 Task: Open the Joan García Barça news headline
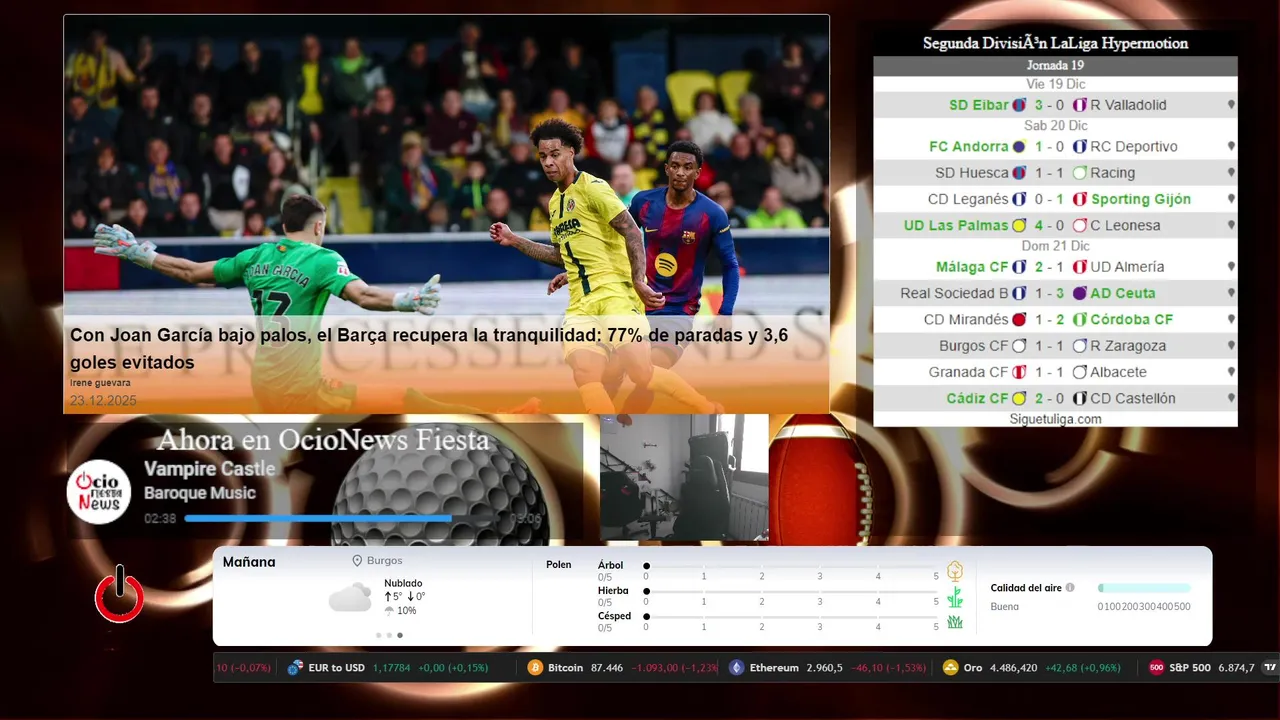[x=429, y=349]
